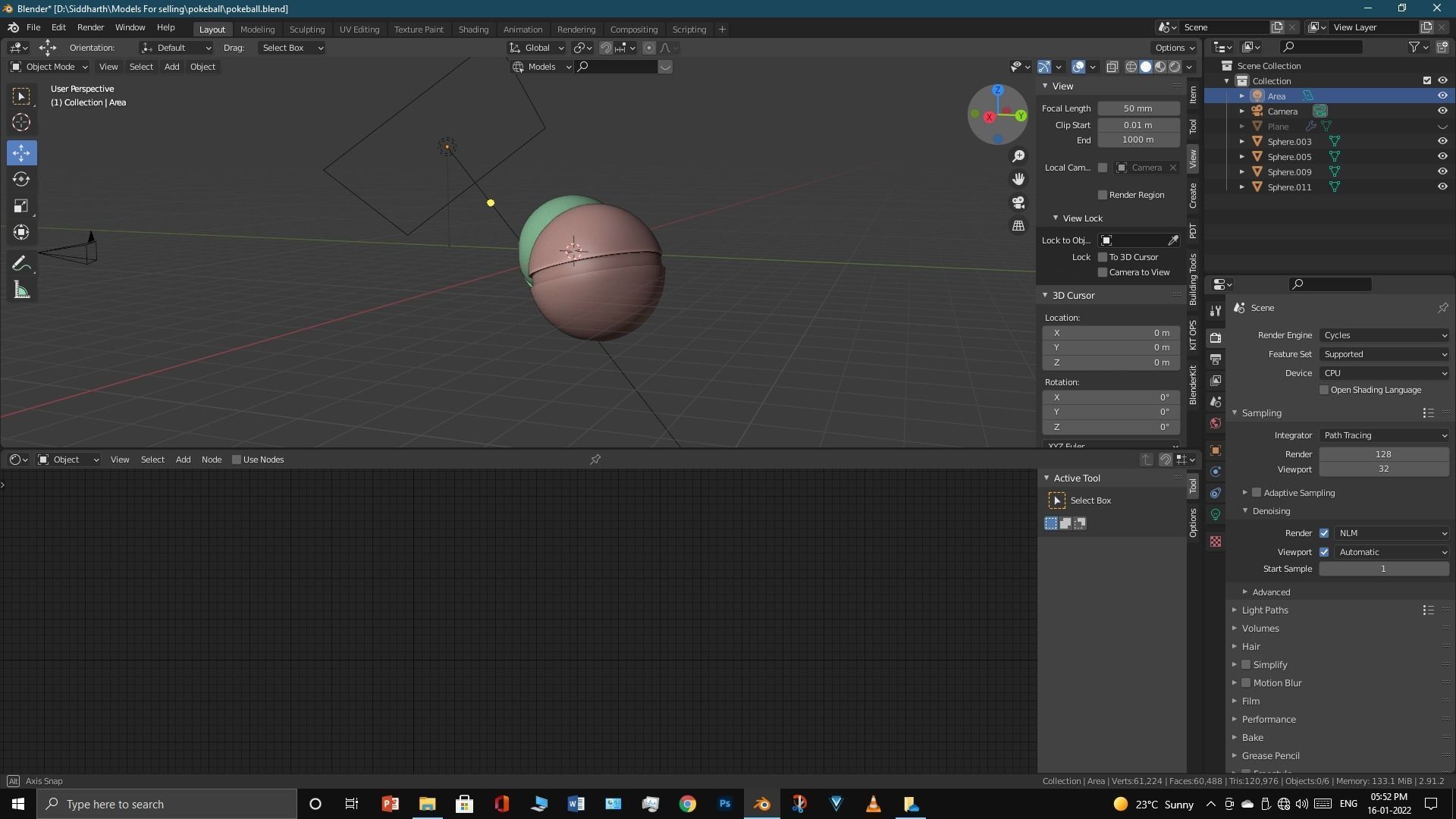Image resolution: width=1456 pixels, height=819 pixels.
Task: Open Photoshop from the taskbar
Action: click(725, 804)
